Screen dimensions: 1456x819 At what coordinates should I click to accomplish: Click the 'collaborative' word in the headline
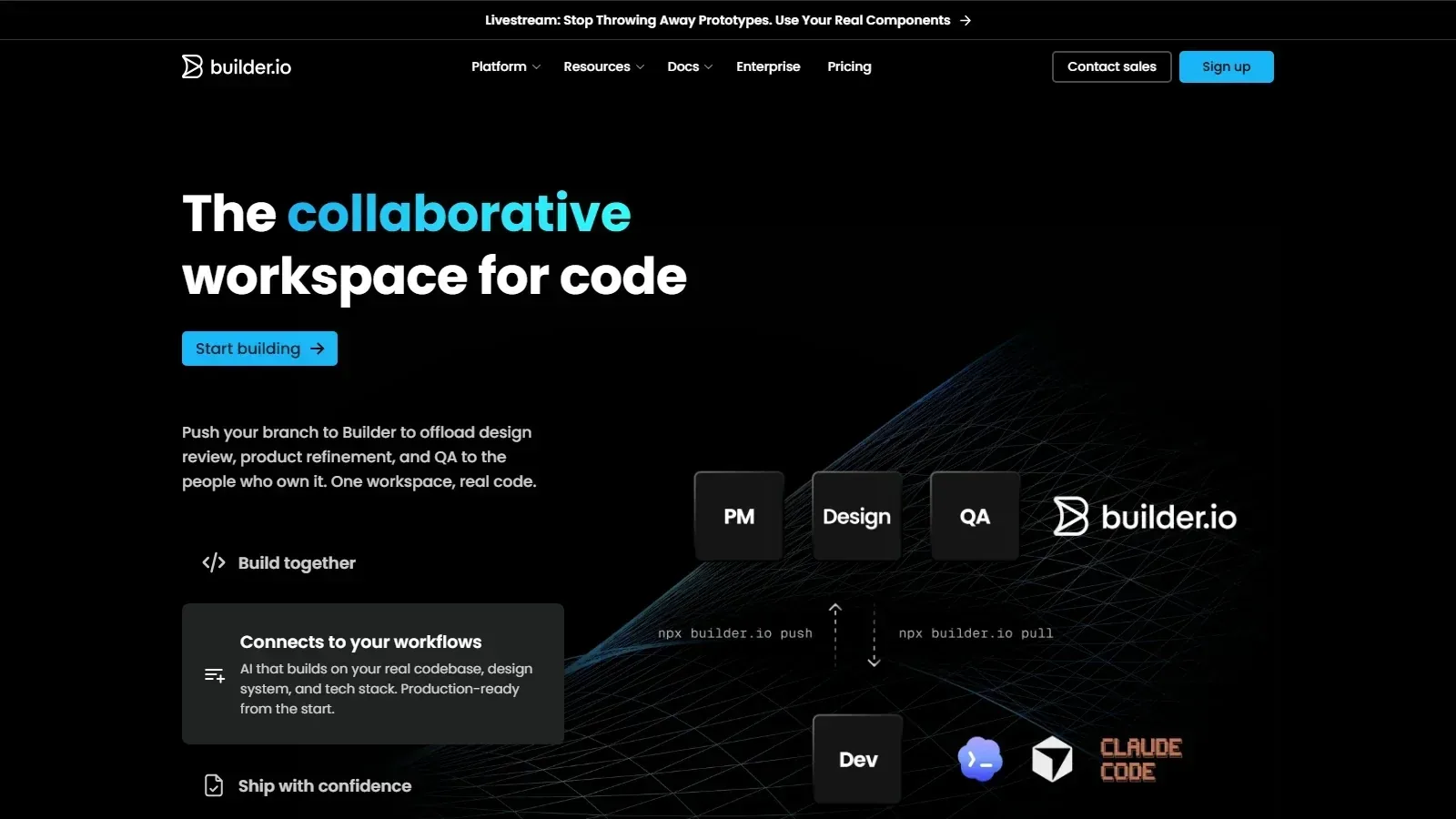pyautogui.click(x=460, y=213)
